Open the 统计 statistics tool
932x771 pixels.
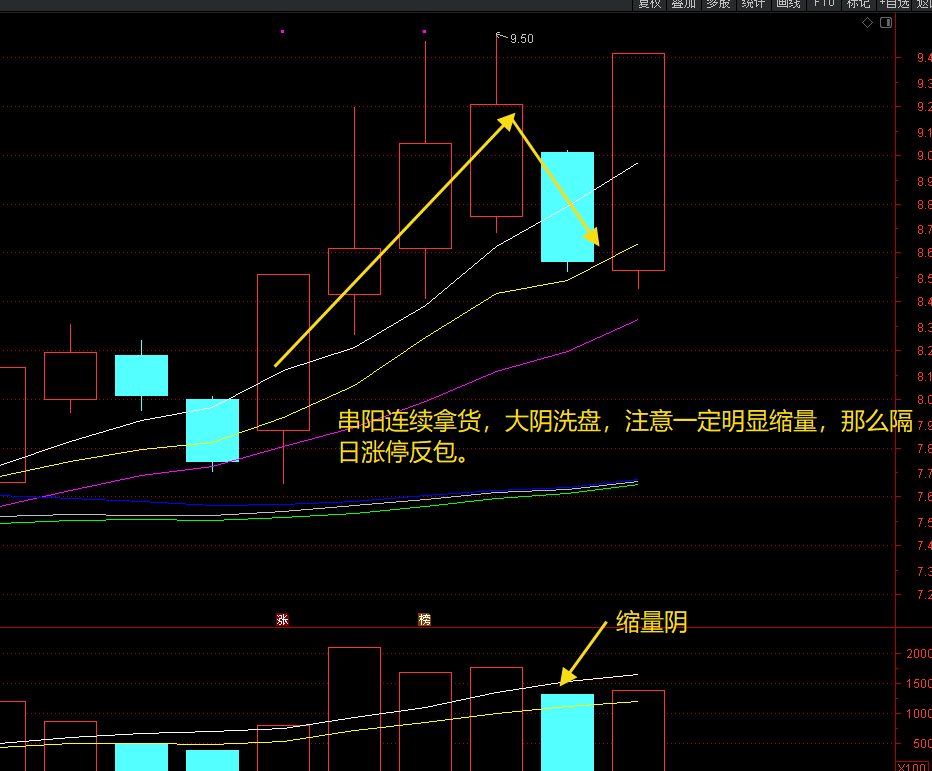[753, 4]
